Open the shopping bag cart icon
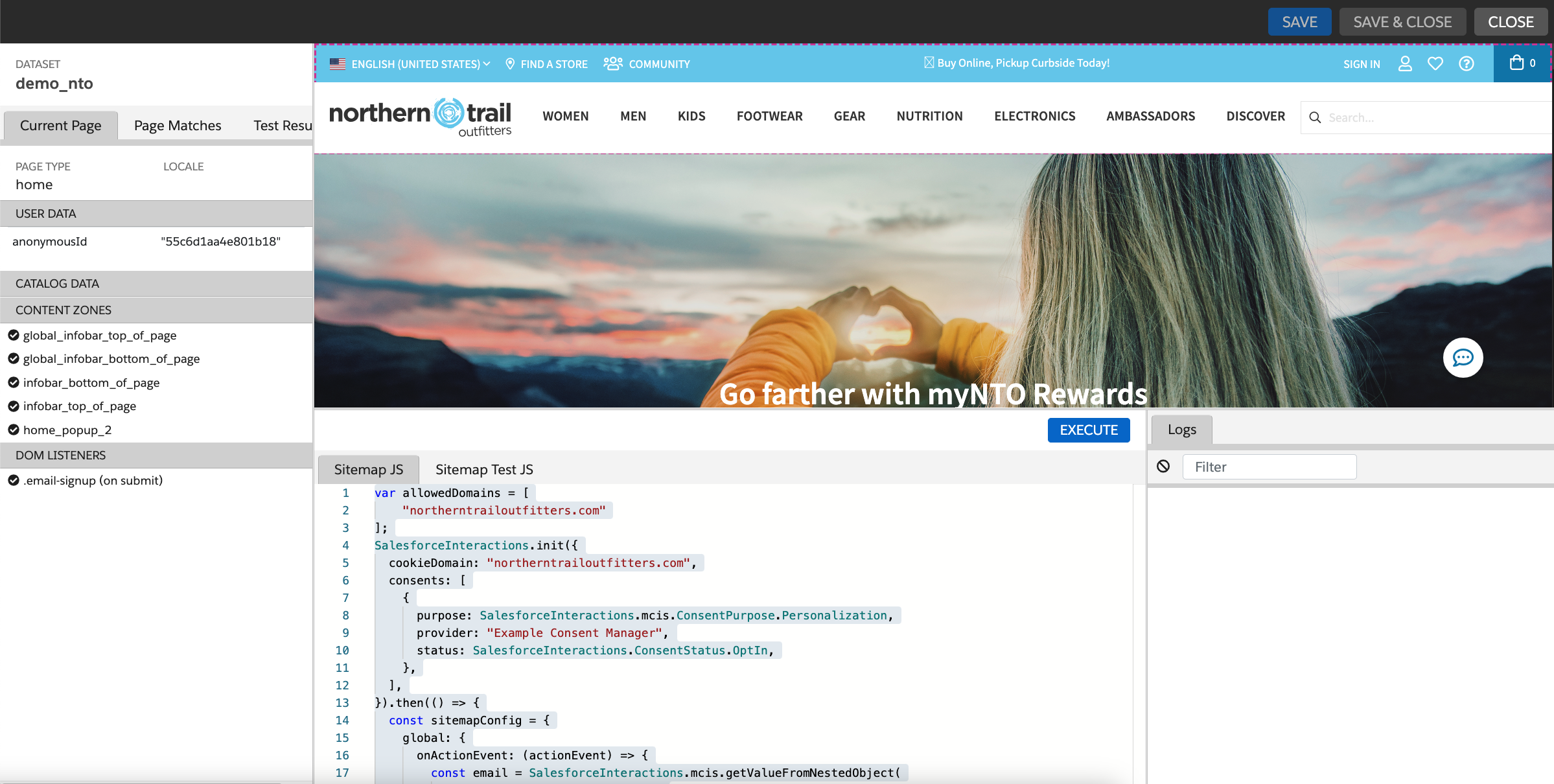This screenshot has width=1554, height=784. click(1516, 63)
